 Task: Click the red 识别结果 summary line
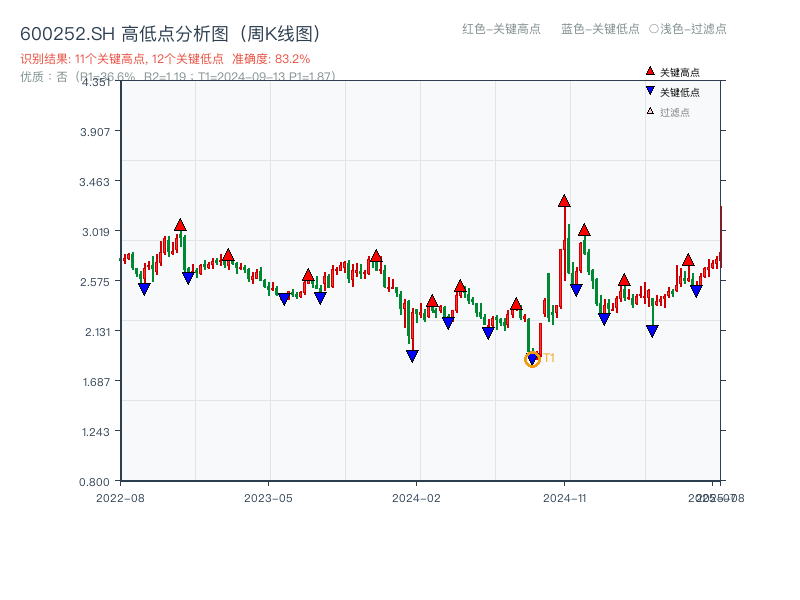pos(165,59)
